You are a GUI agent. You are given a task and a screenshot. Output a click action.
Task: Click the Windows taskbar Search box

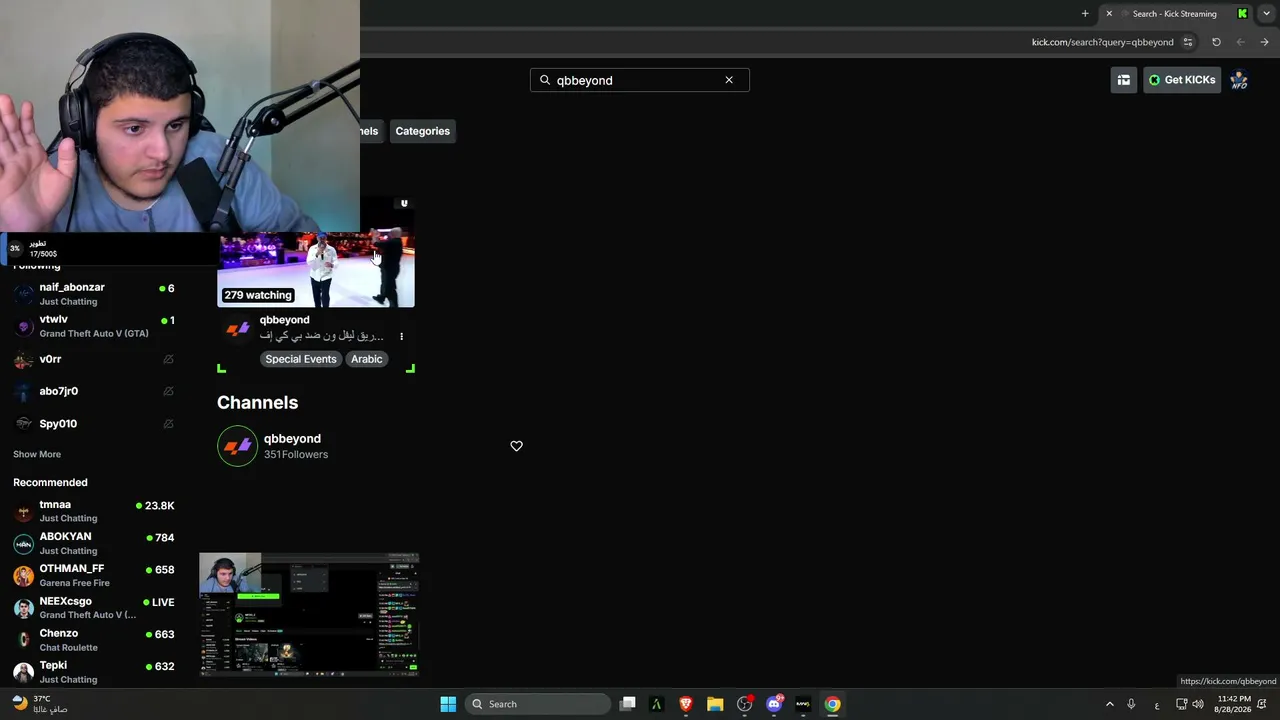click(538, 704)
